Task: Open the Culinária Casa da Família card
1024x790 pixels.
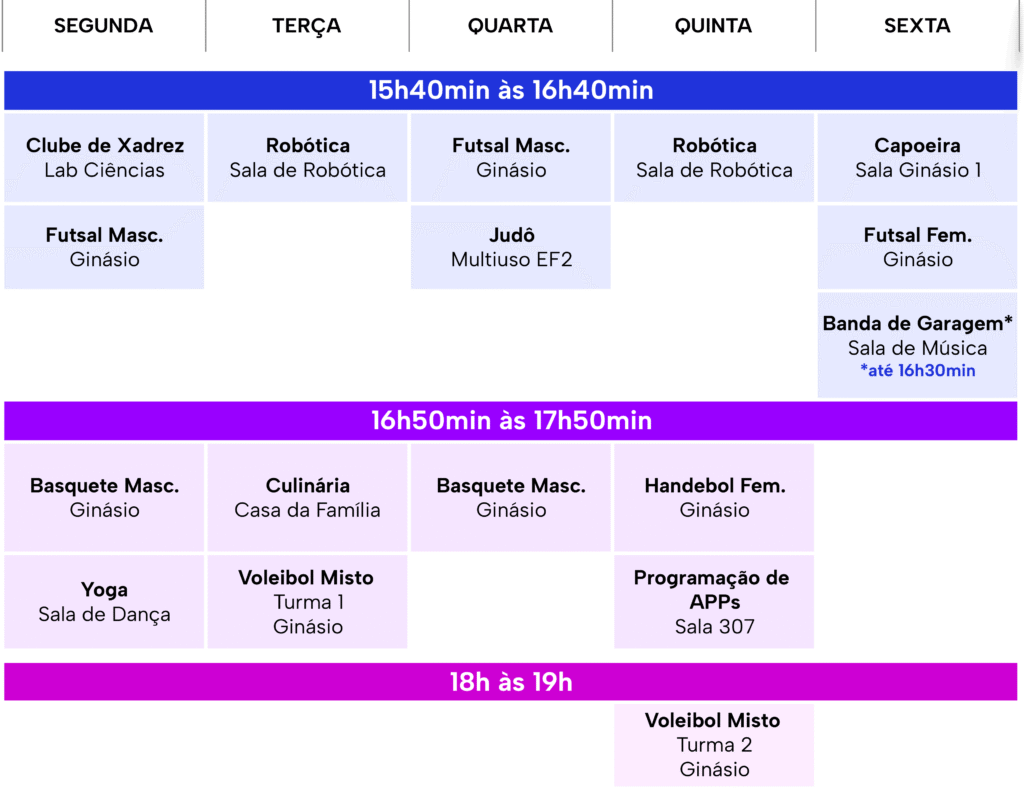Action: point(308,498)
